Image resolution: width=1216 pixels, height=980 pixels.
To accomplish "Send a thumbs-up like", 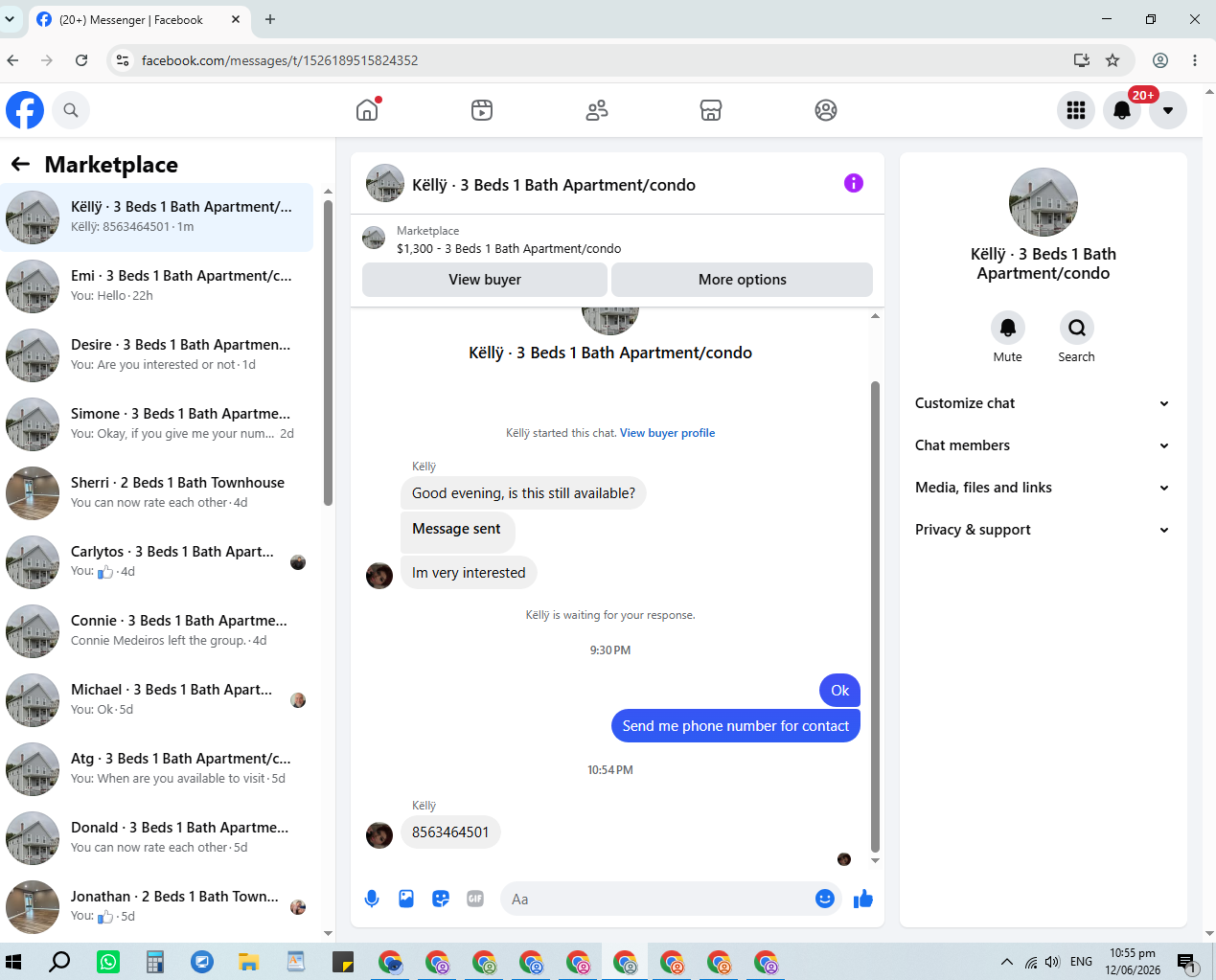I will 863,899.
